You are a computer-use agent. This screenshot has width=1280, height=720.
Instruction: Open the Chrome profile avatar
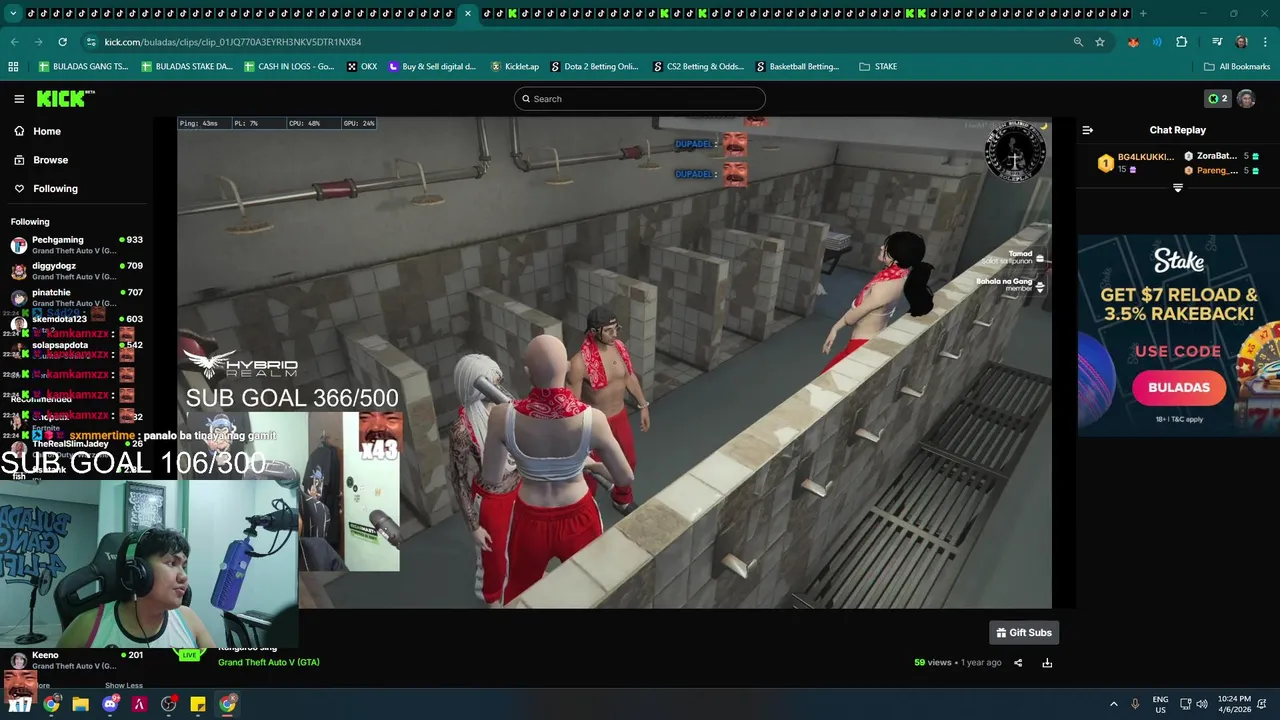(x=1241, y=42)
